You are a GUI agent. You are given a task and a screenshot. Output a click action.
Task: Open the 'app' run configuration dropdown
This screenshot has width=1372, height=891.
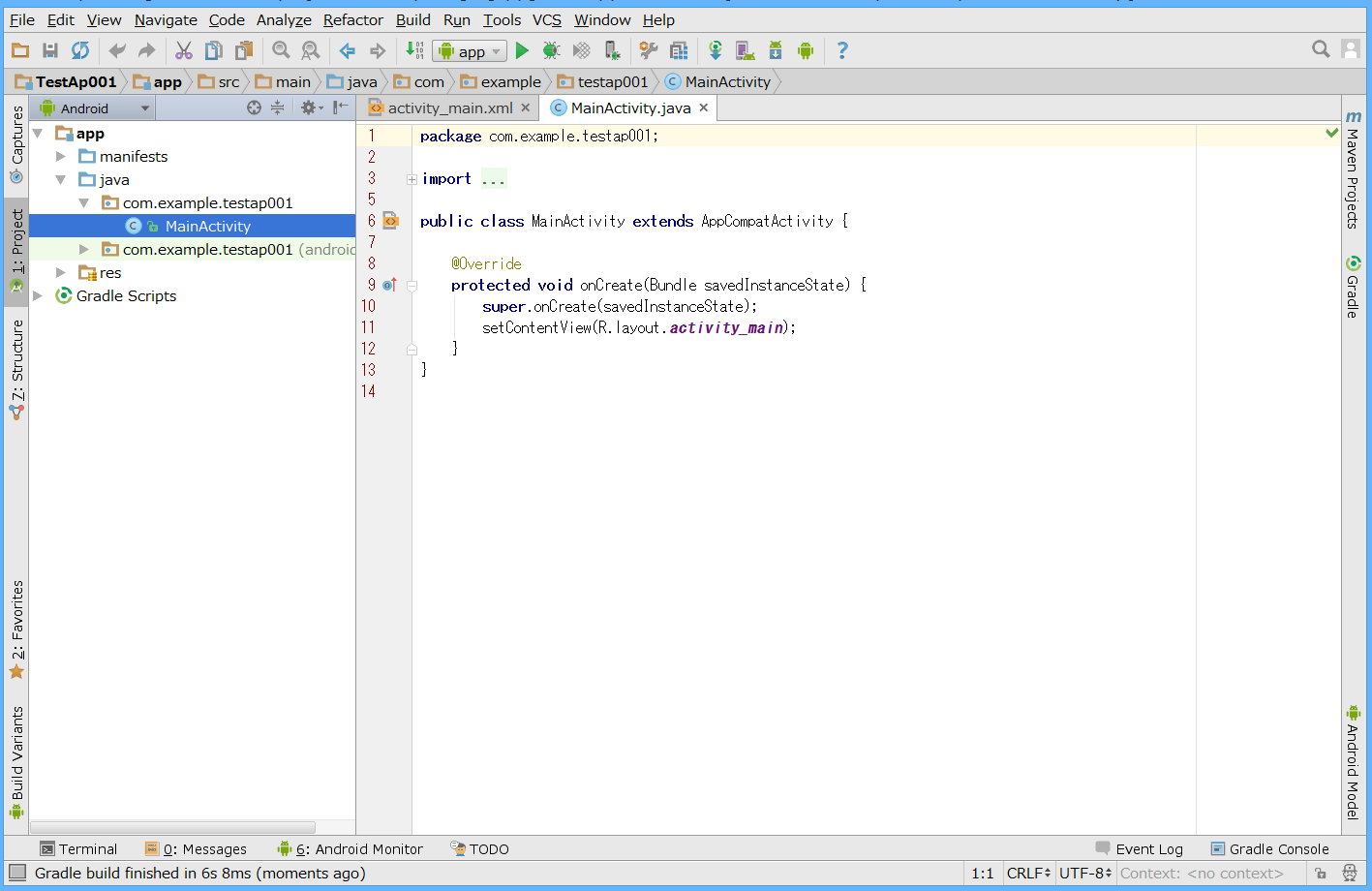coord(469,49)
